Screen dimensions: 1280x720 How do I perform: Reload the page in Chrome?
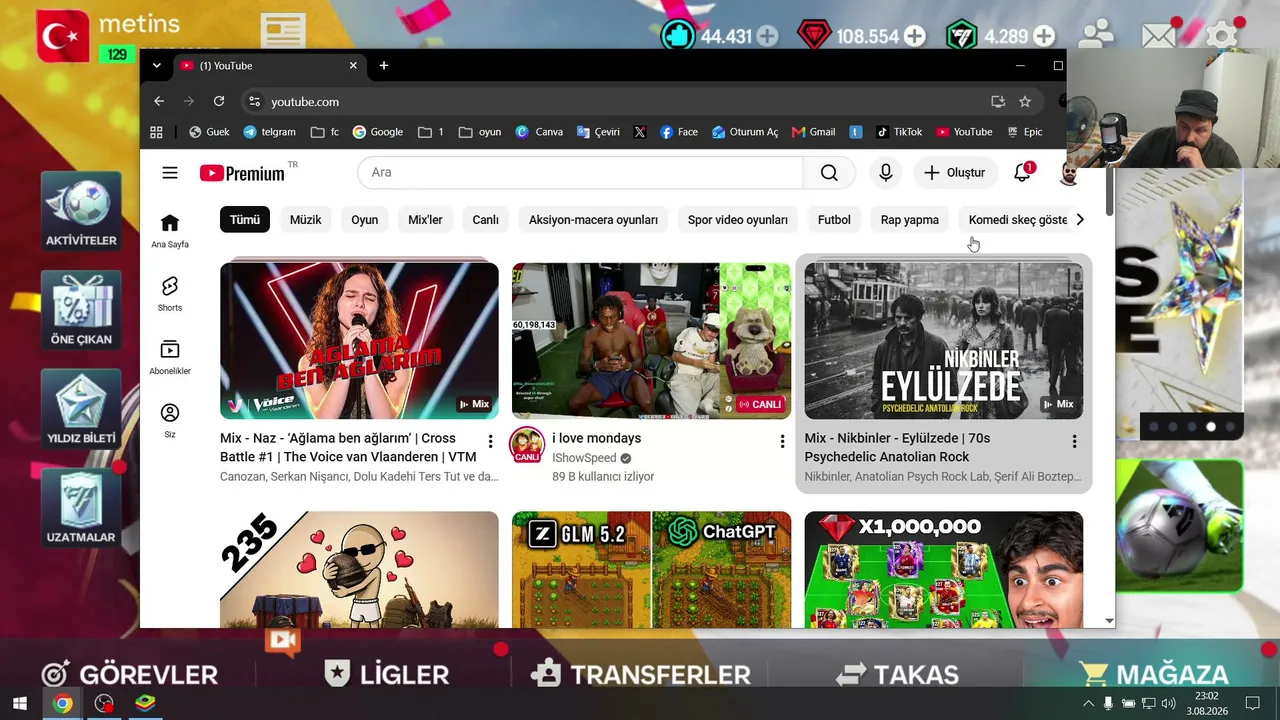219,101
